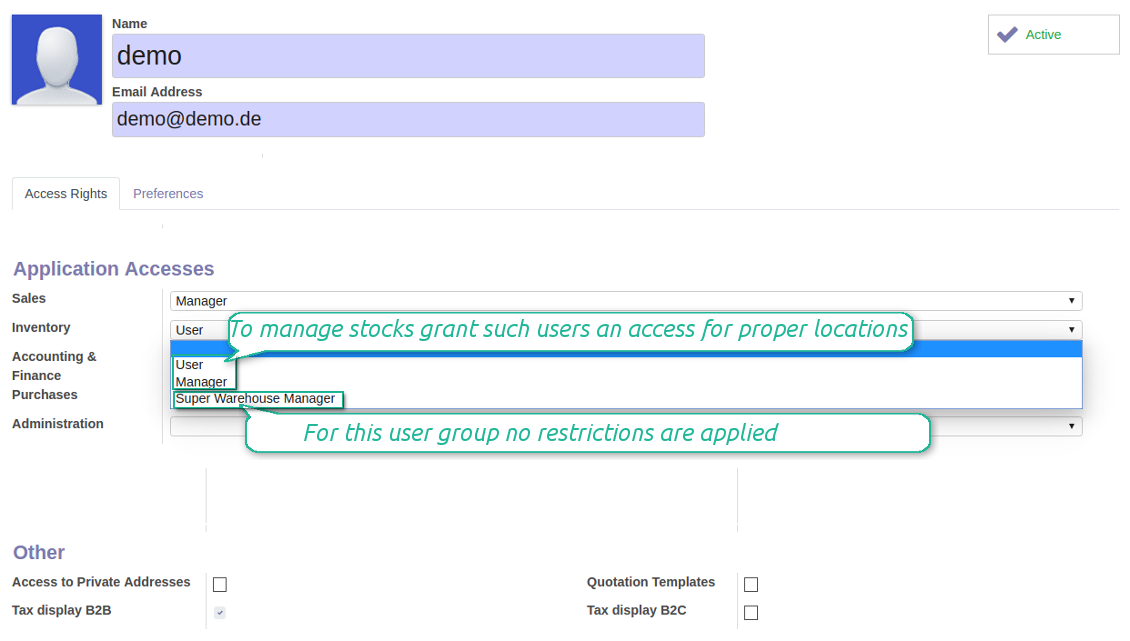Open the Sales access dropdown
This screenshot has height=641, width=1130.
pos(626,301)
